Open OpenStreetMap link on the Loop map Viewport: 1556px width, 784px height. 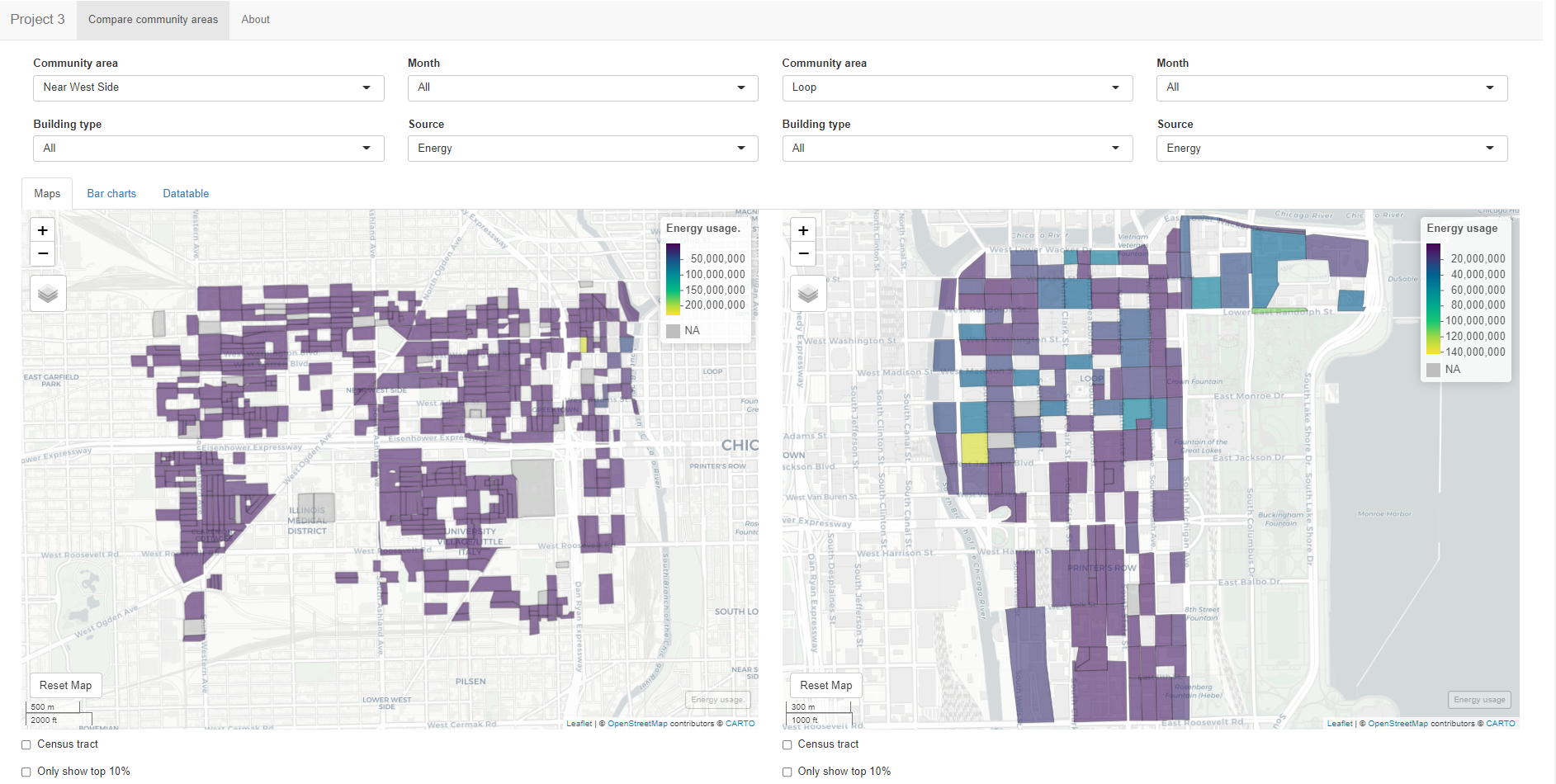(1398, 724)
